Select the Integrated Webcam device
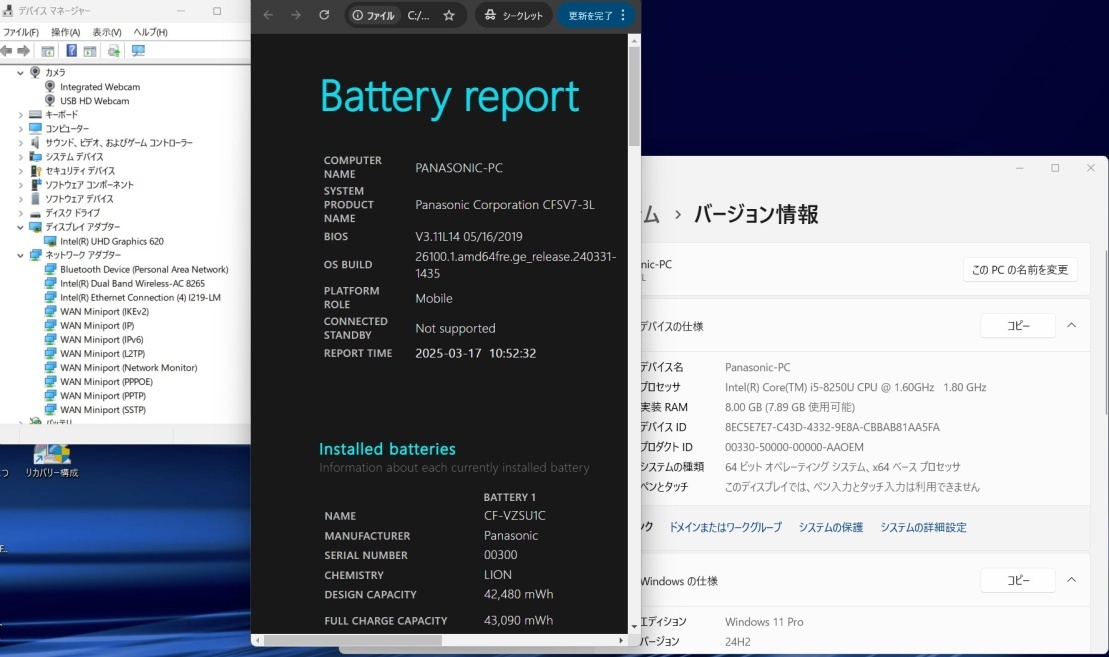Screen dimensions: 1109x657 click(100, 87)
